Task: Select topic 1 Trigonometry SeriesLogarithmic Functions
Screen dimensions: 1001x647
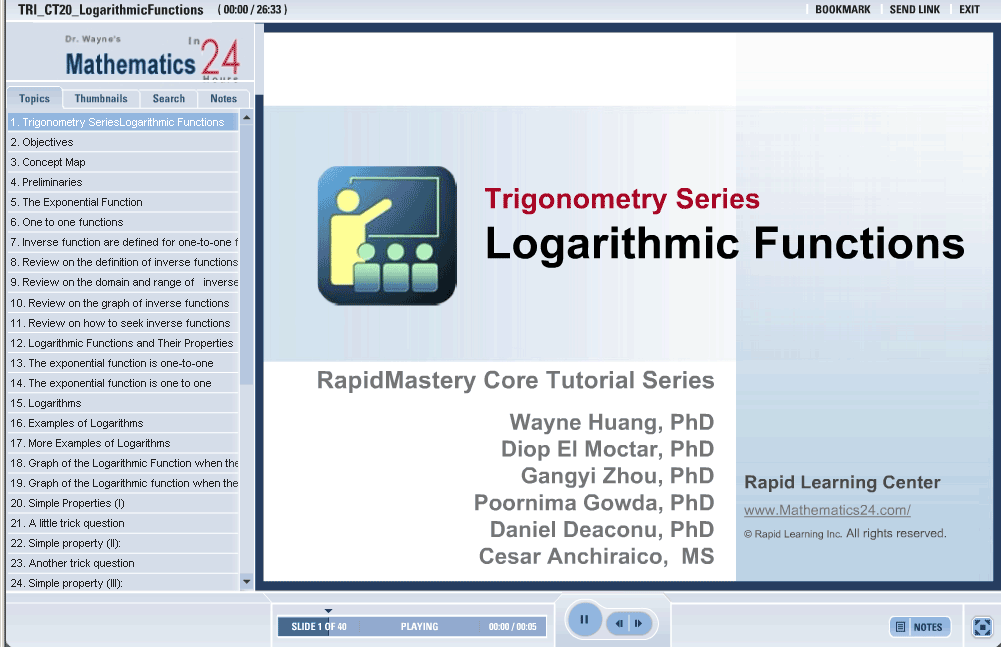Action: point(123,122)
